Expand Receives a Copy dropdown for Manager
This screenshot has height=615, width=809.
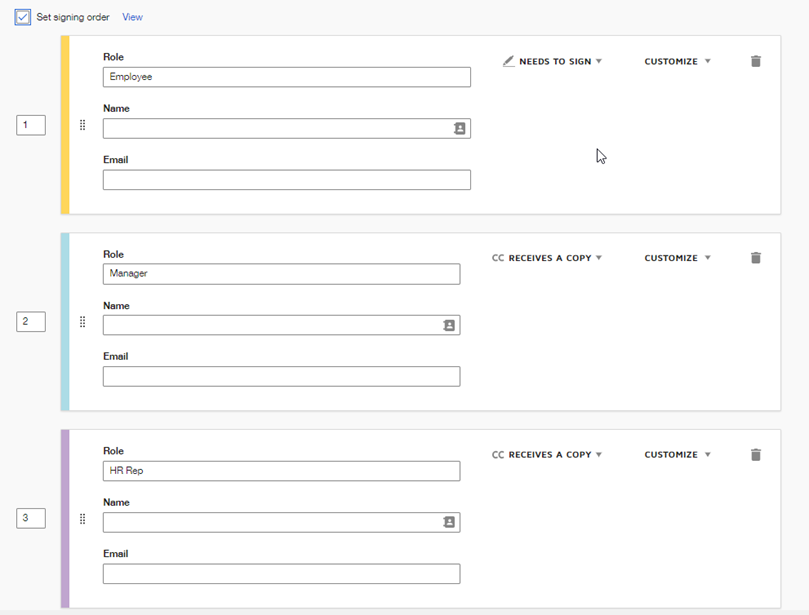[548, 258]
